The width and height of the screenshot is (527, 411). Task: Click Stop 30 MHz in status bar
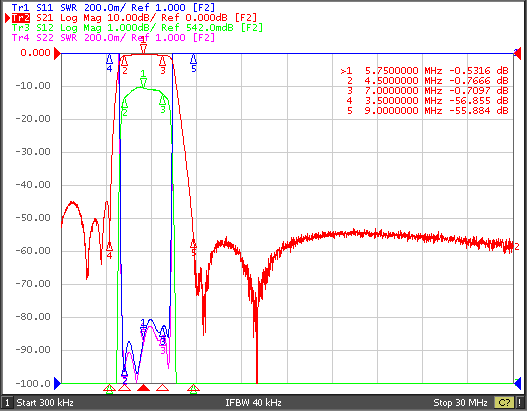pyautogui.click(x=460, y=402)
